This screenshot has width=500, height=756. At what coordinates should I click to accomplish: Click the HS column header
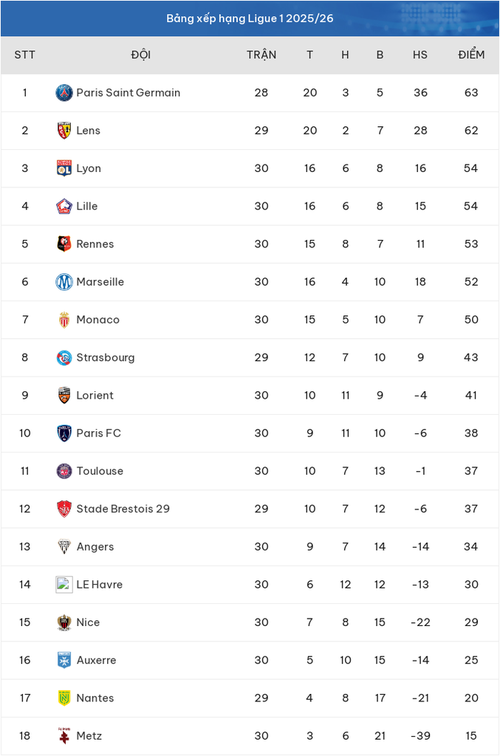pyautogui.click(x=420, y=55)
